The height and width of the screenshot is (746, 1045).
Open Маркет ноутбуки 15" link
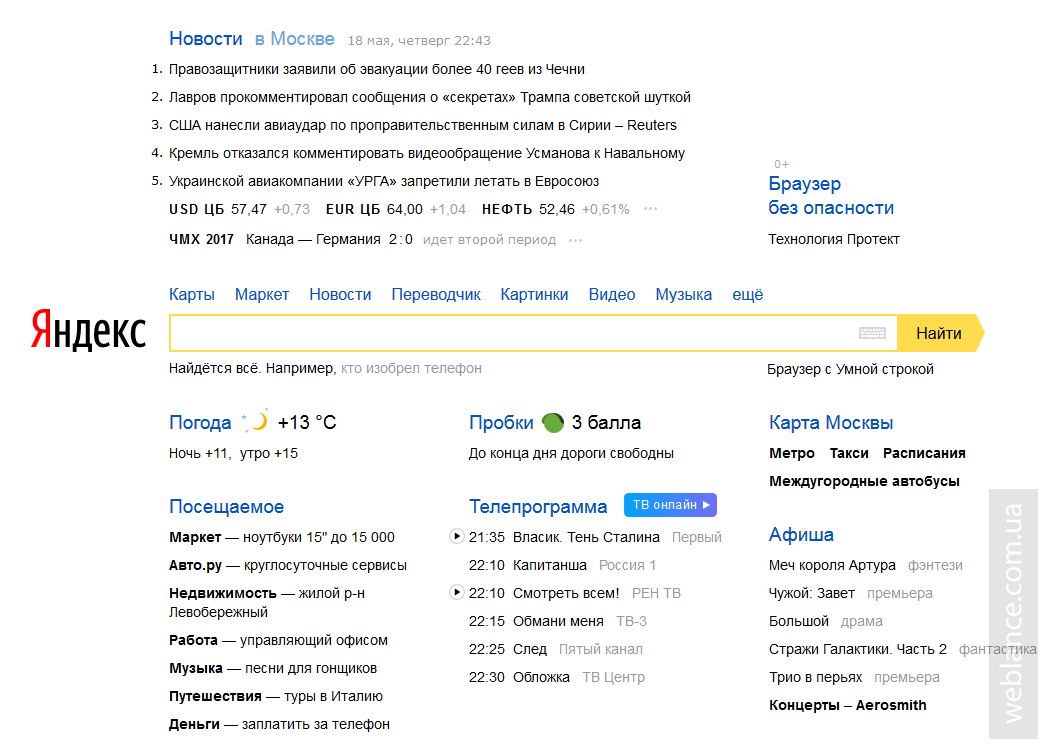click(x=281, y=537)
